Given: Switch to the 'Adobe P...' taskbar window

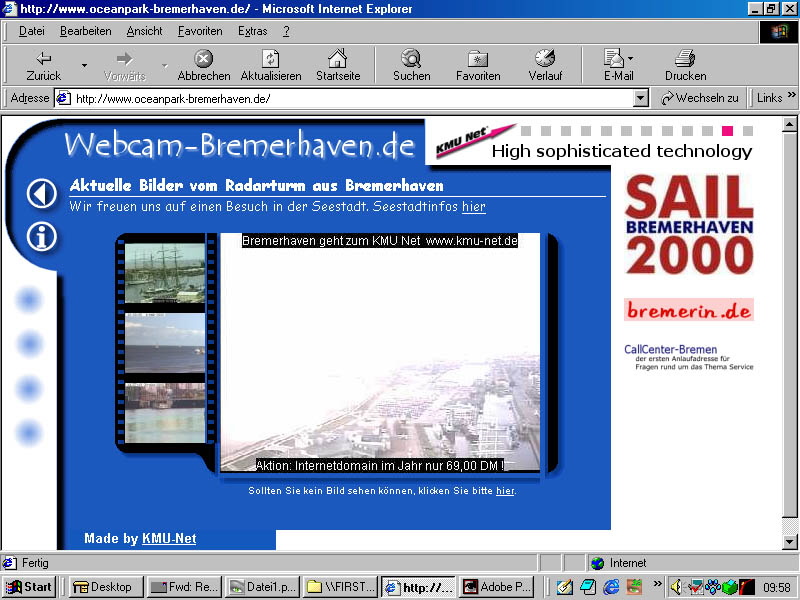Looking at the screenshot, I should [x=496, y=587].
